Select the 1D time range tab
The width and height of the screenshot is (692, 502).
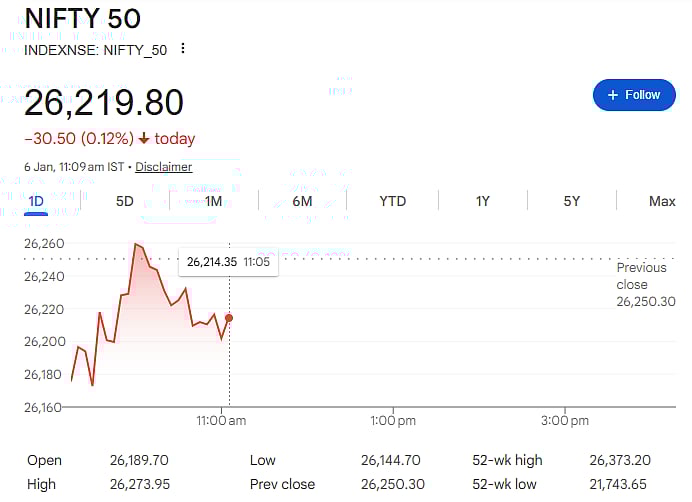pos(36,201)
